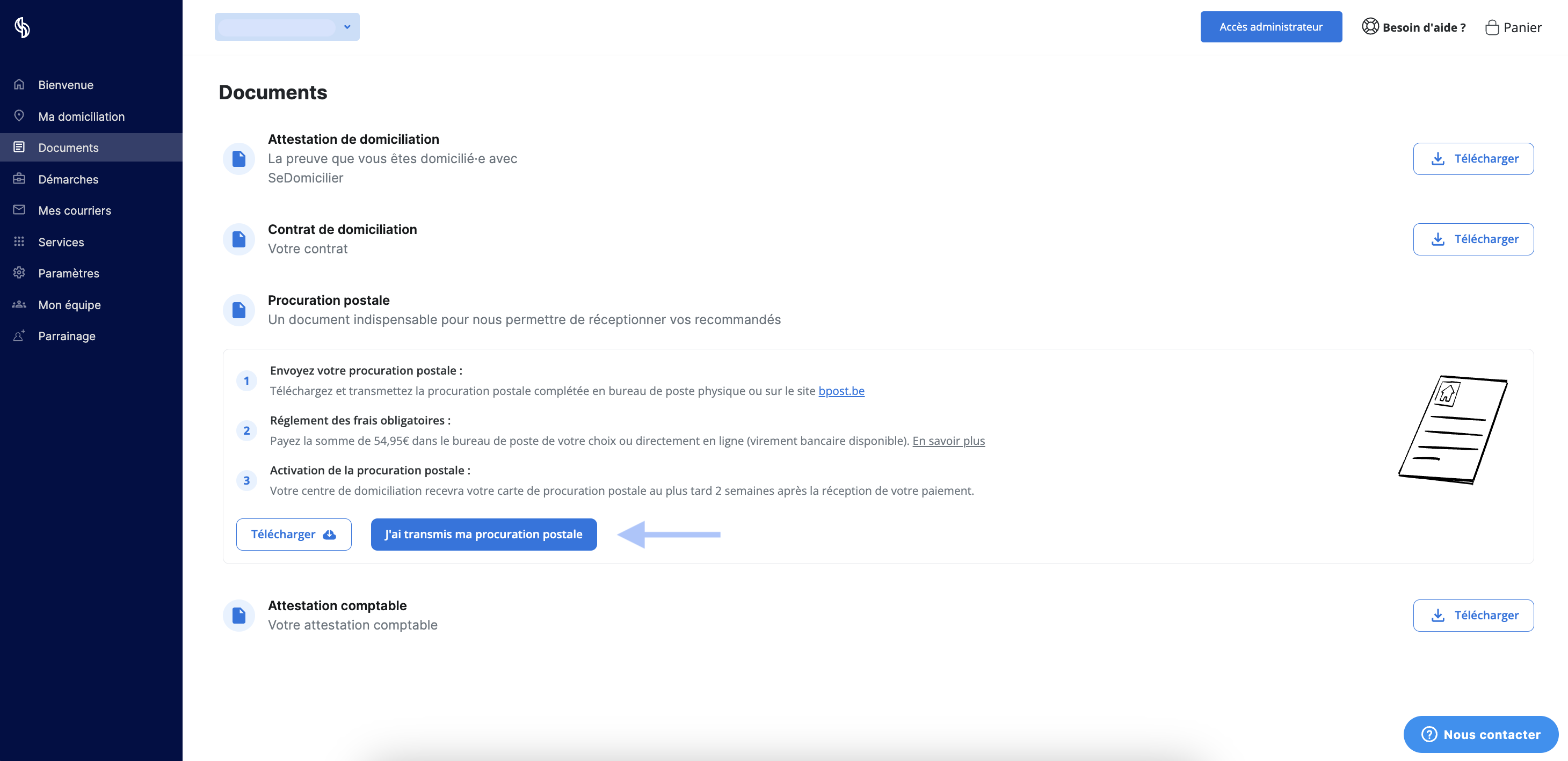Open the bpost.be link
The height and width of the screenshot is (761, 1568).
coord(841,391)
